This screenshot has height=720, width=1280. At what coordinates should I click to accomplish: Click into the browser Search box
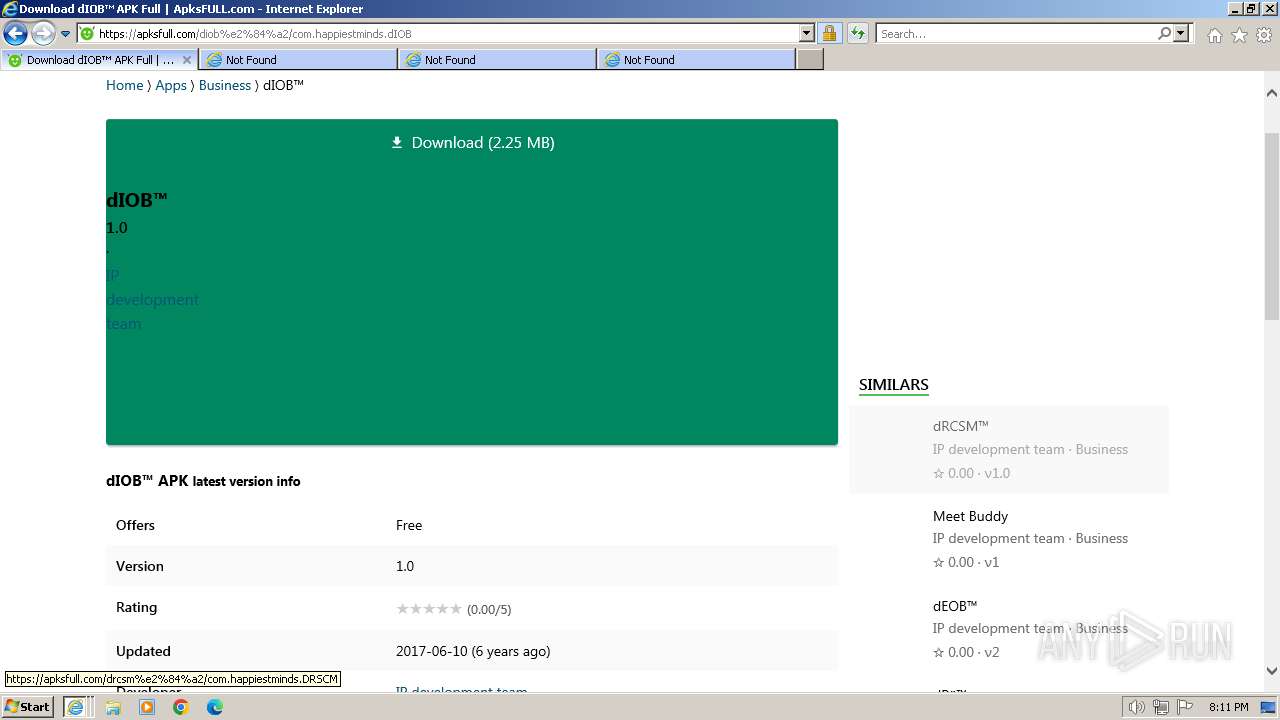tap(1016, 34)
